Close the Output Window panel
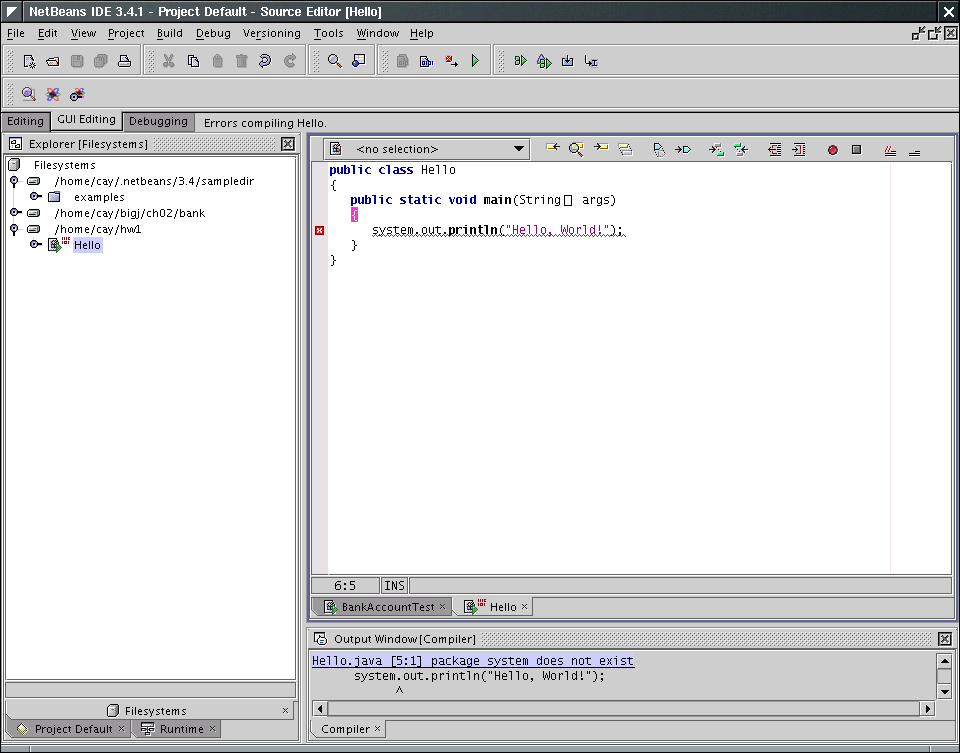960x753 pixels. 945,639
